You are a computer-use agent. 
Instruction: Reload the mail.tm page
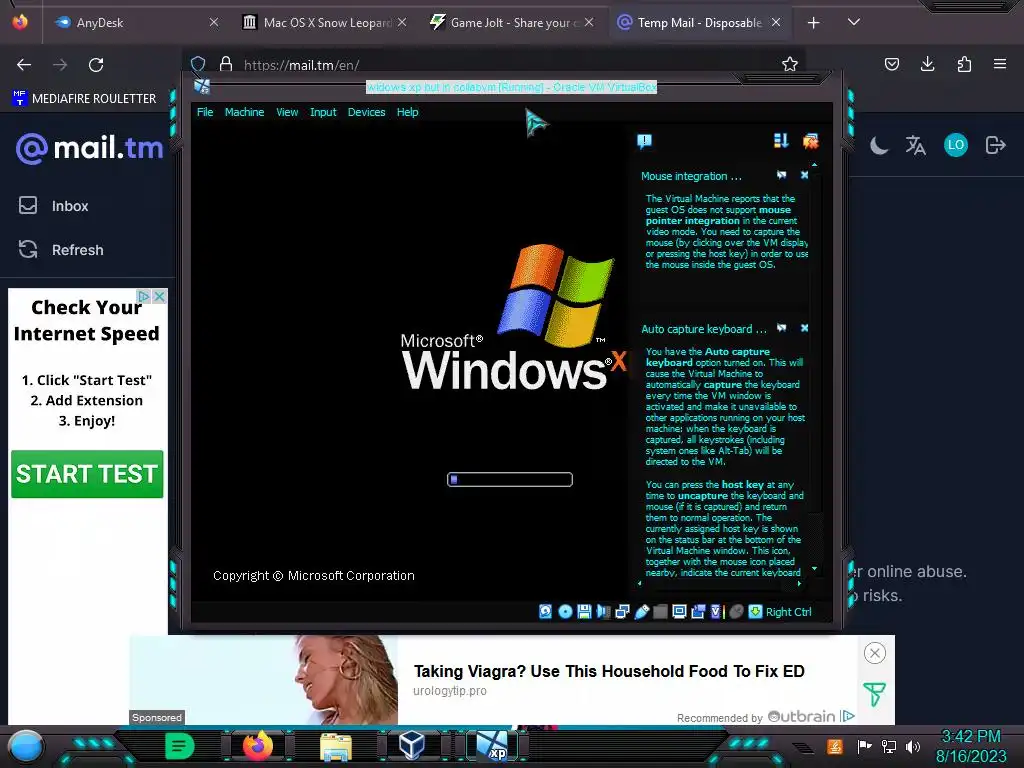point(96,65)
